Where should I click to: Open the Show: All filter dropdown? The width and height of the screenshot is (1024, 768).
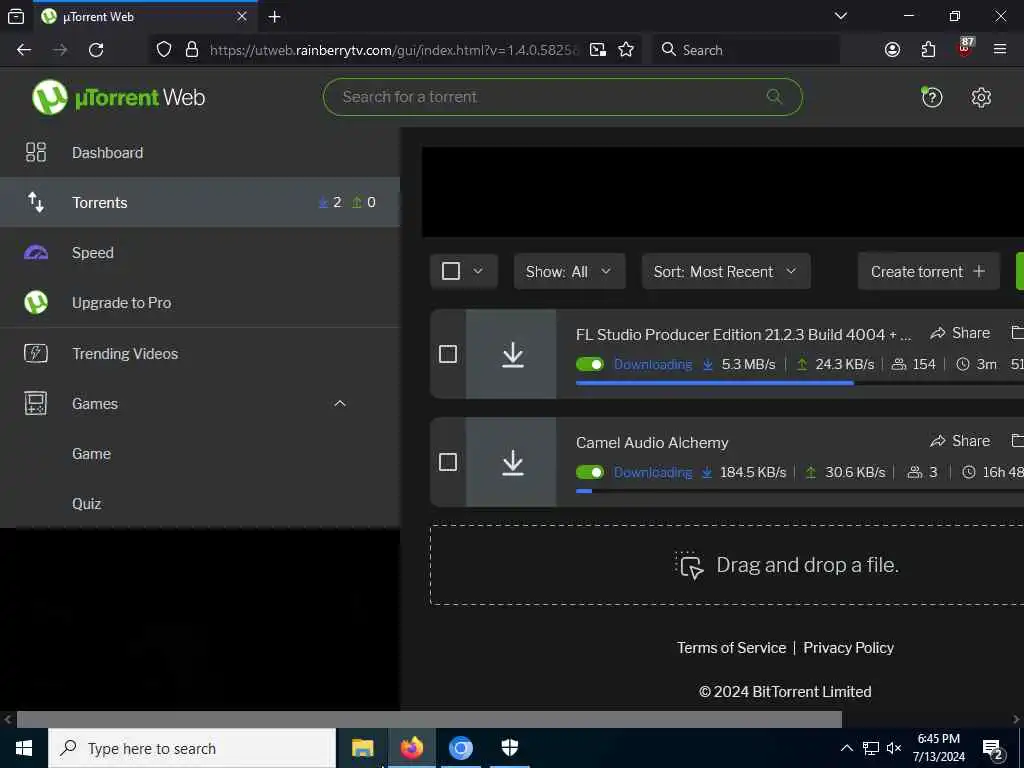[x=569, y=271]
